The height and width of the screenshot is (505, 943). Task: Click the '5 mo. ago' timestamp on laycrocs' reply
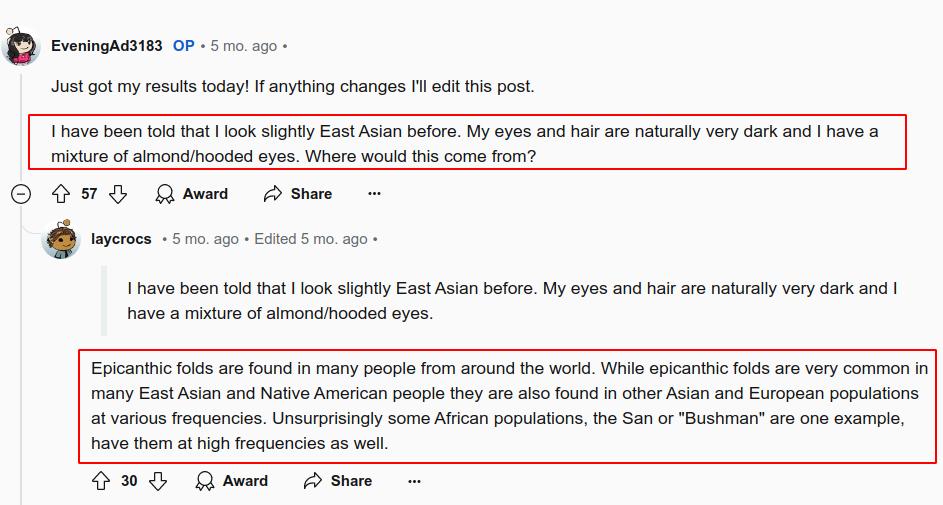click(205, 239)
